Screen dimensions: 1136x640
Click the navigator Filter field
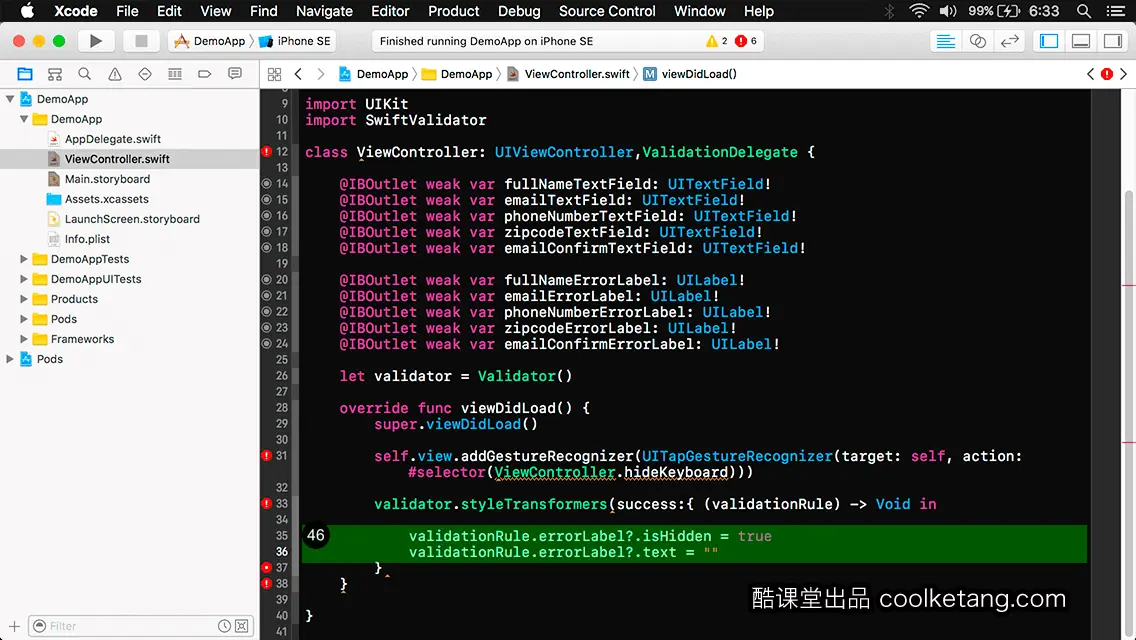point(141,626)
